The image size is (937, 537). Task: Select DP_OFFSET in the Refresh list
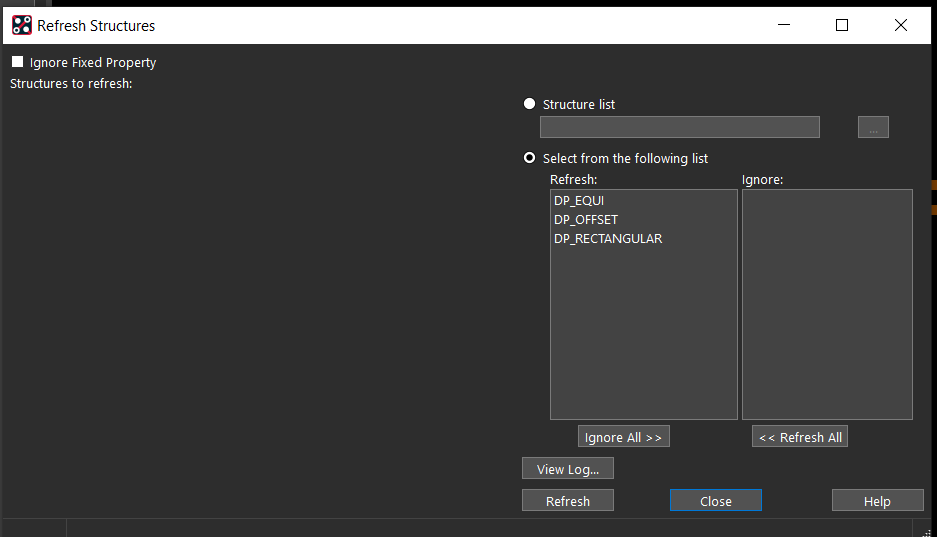pyautogui.click(x=586, y=220)
